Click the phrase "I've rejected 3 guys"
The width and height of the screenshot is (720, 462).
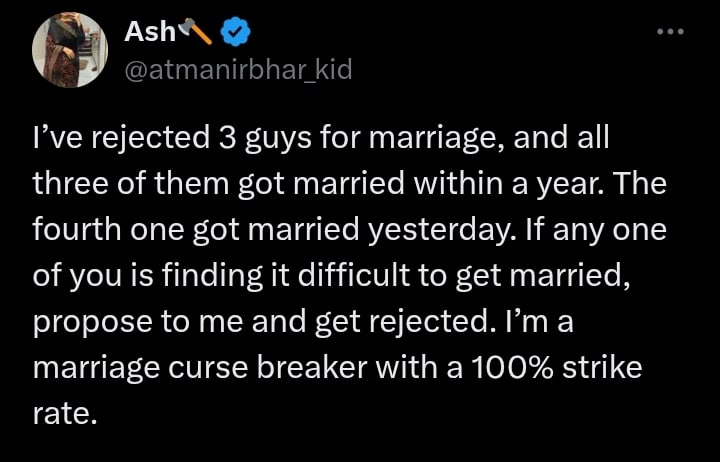point(138,140)
